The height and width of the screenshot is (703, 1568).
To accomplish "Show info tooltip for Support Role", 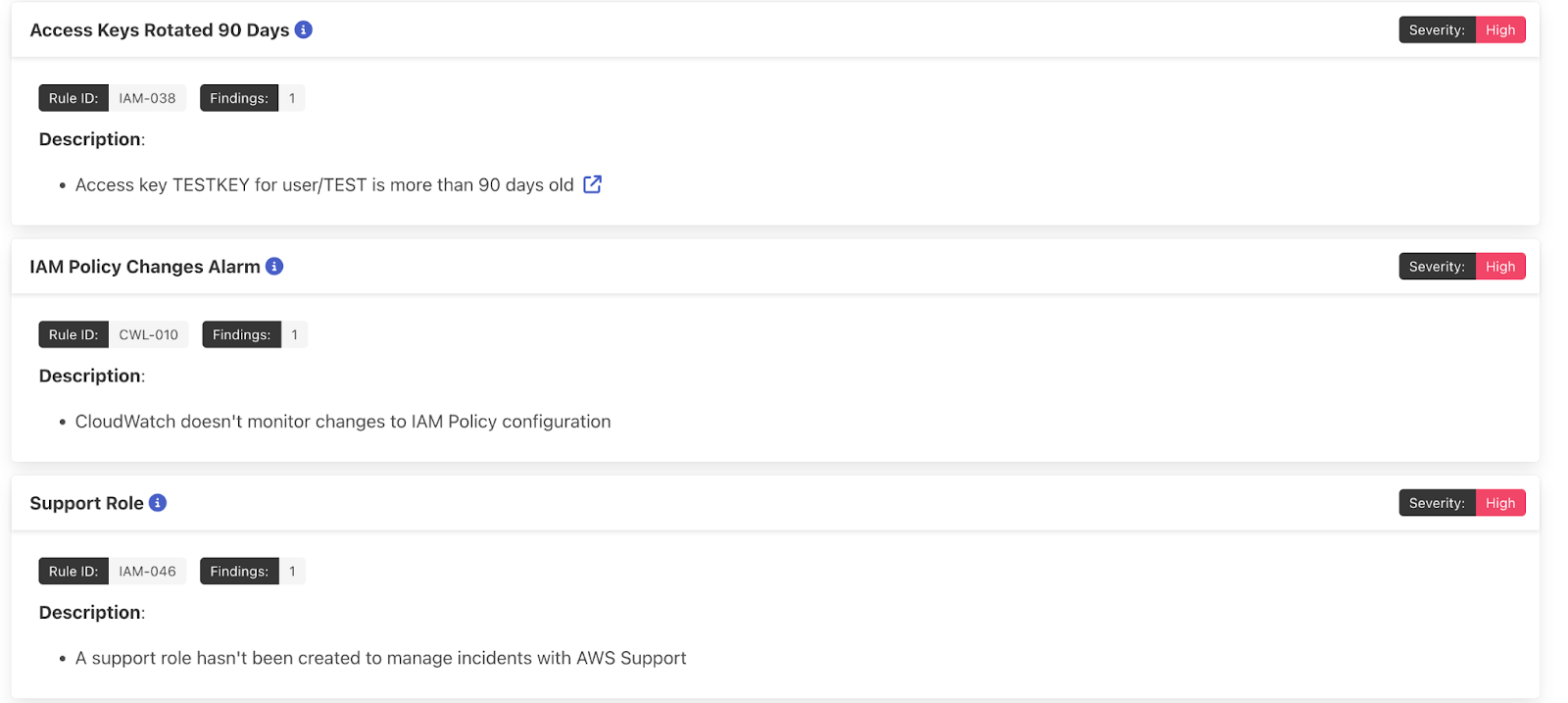I will 158,503.
